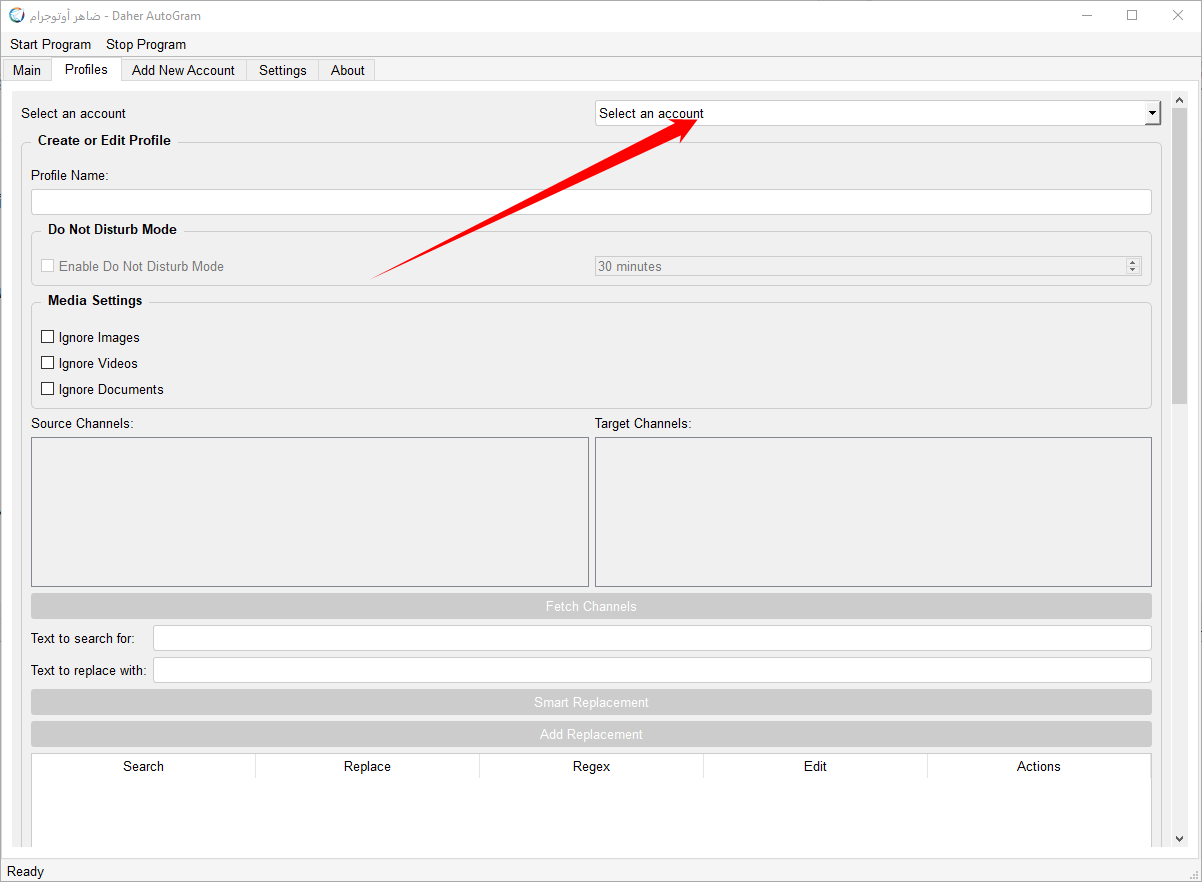The image size is (1202, 882).
Task: Click the Text to replace with field
Action: (x=651, y=670)
